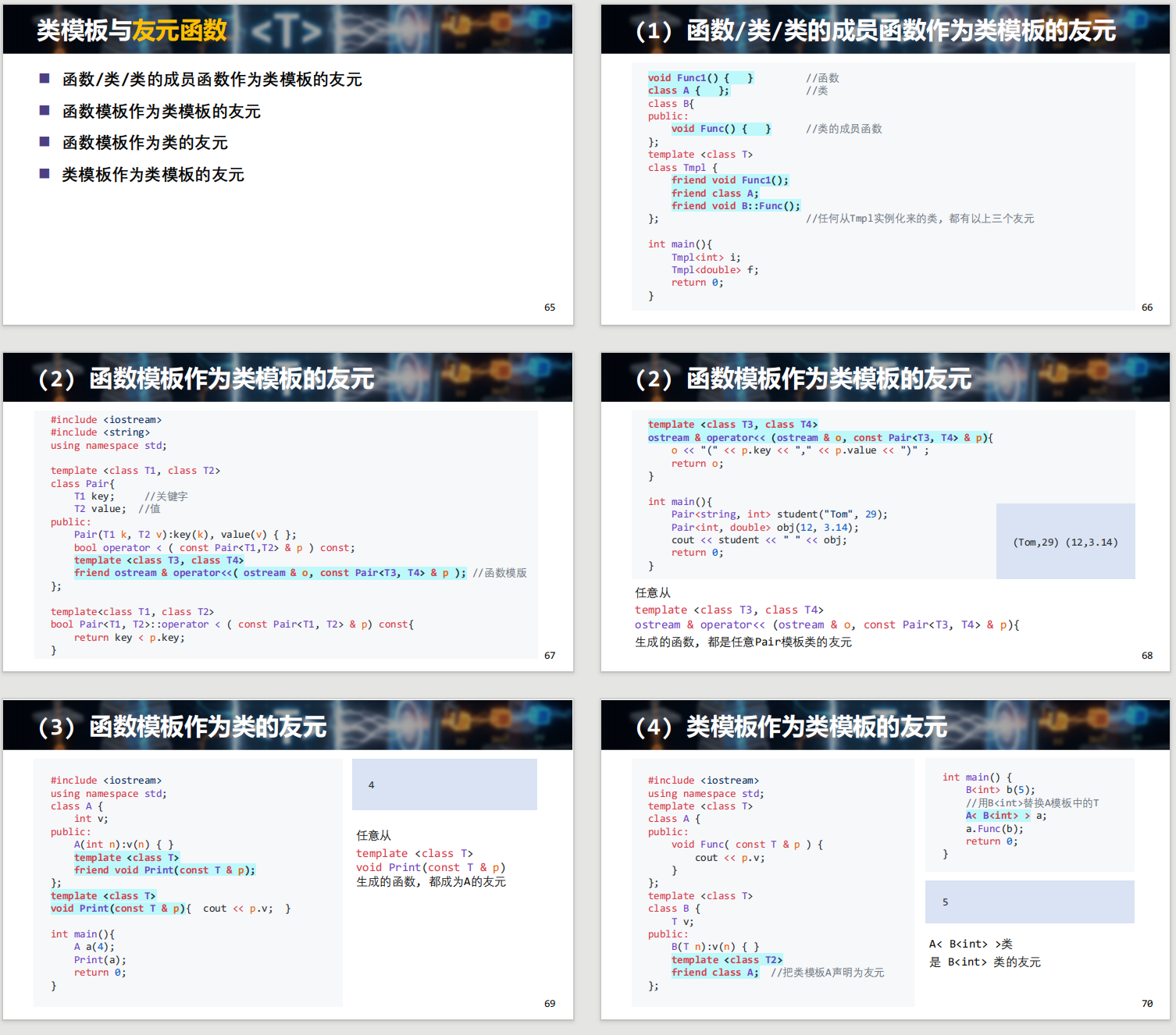
Task: Click the bullet 函数模板作为类模板的友元
Action: 161,112
